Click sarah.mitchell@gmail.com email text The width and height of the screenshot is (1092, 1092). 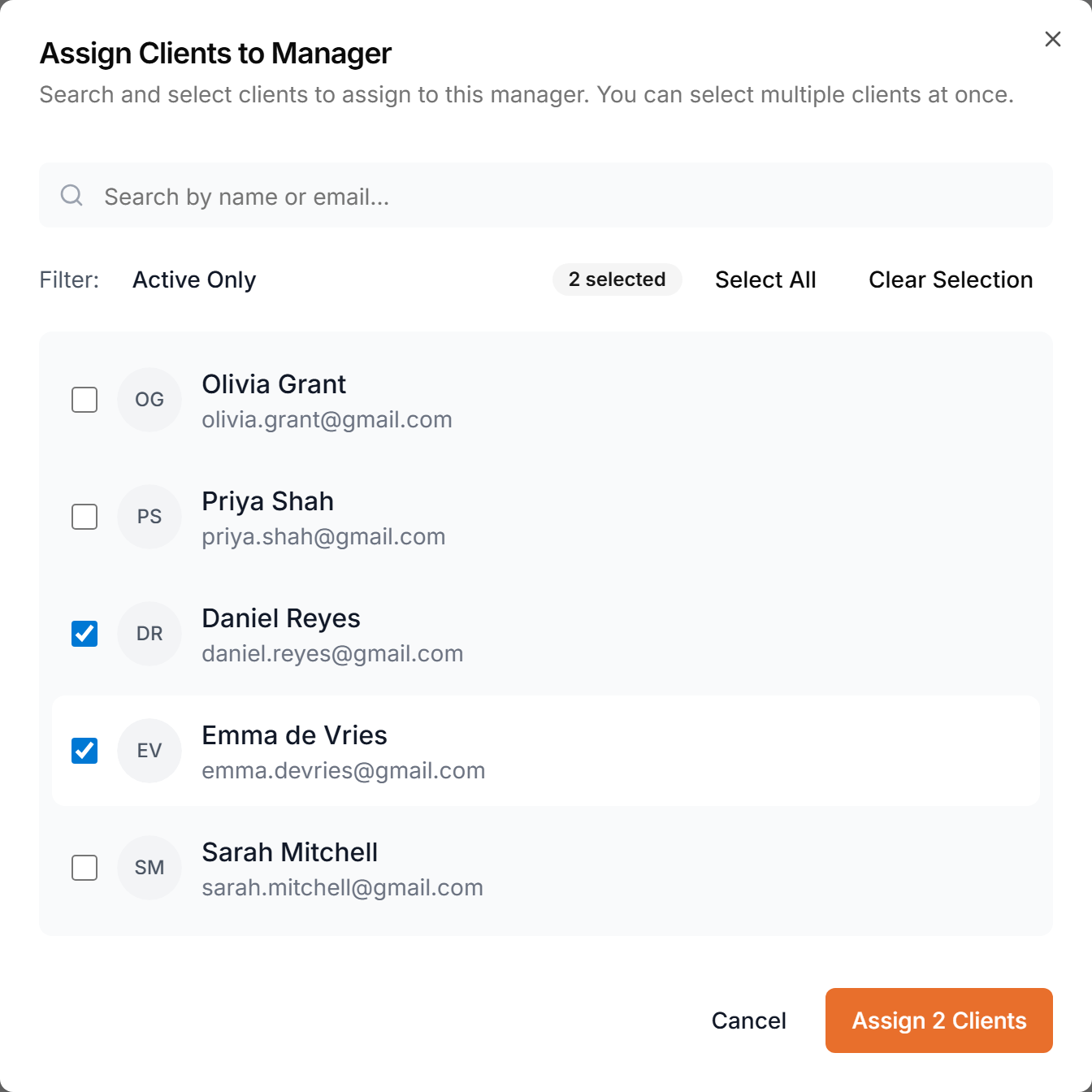342,887
